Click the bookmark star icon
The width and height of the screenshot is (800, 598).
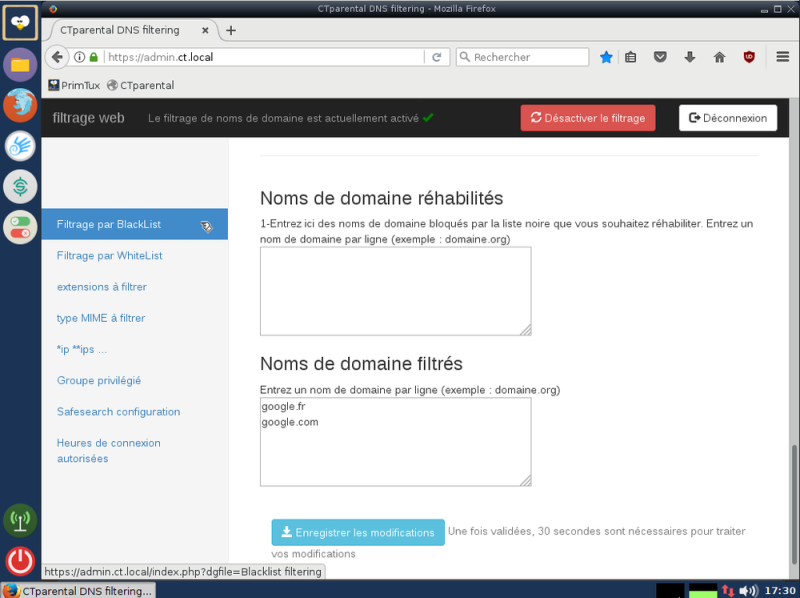coord(606,57)
